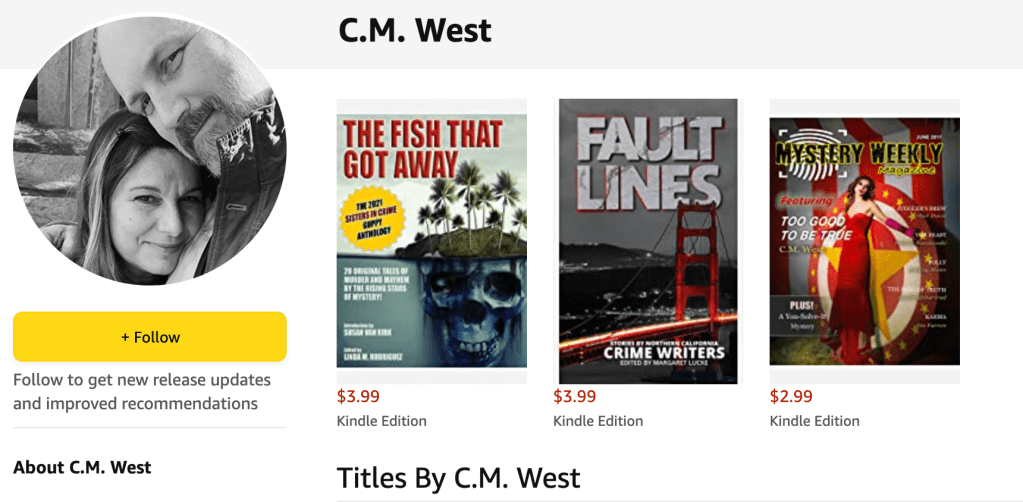
Task: Click the $3.99 price under Fault Lines
Action: 575,396
